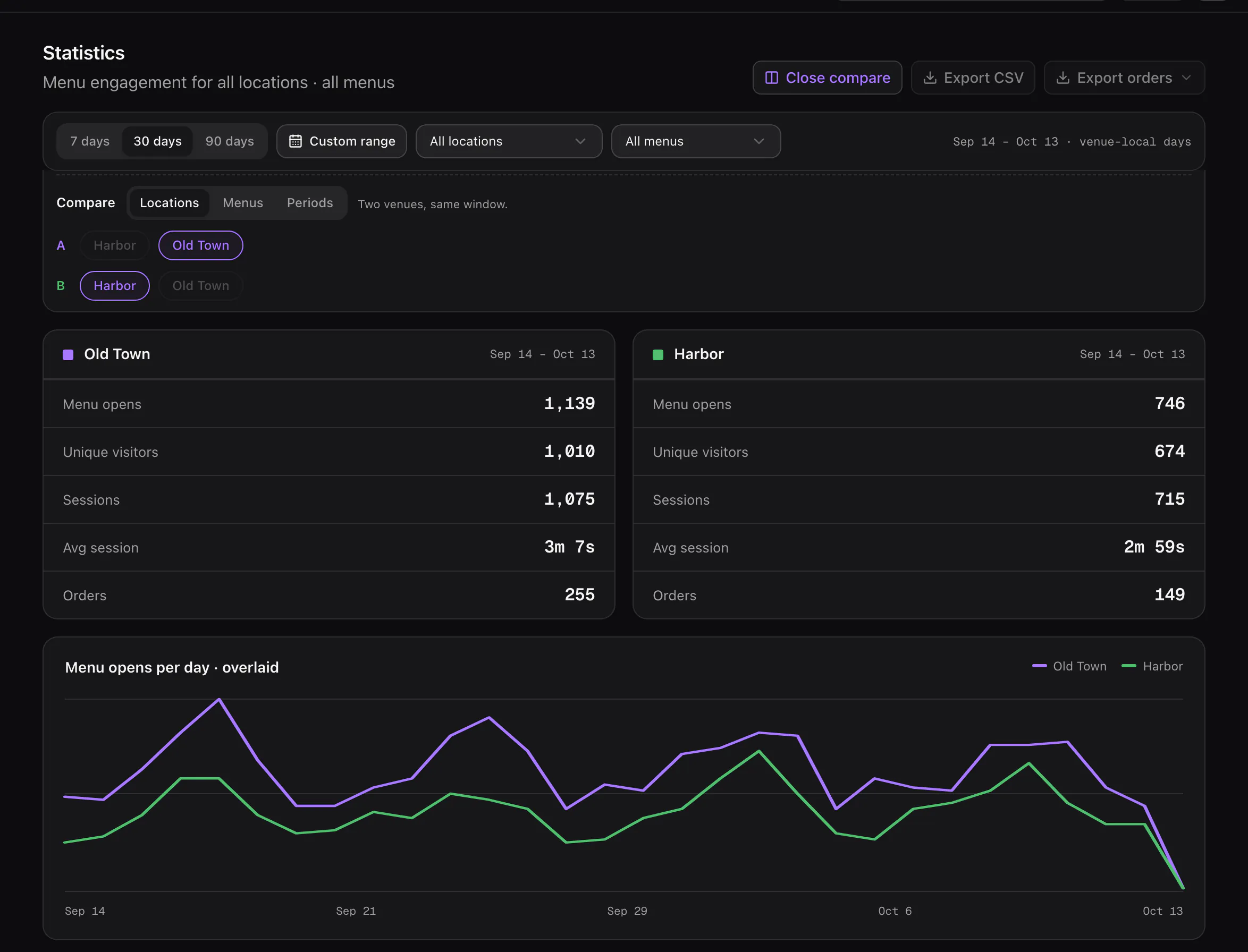Click the Statistics page heading
Viewport: 1248px width, 952px height.
pos(84,53)
